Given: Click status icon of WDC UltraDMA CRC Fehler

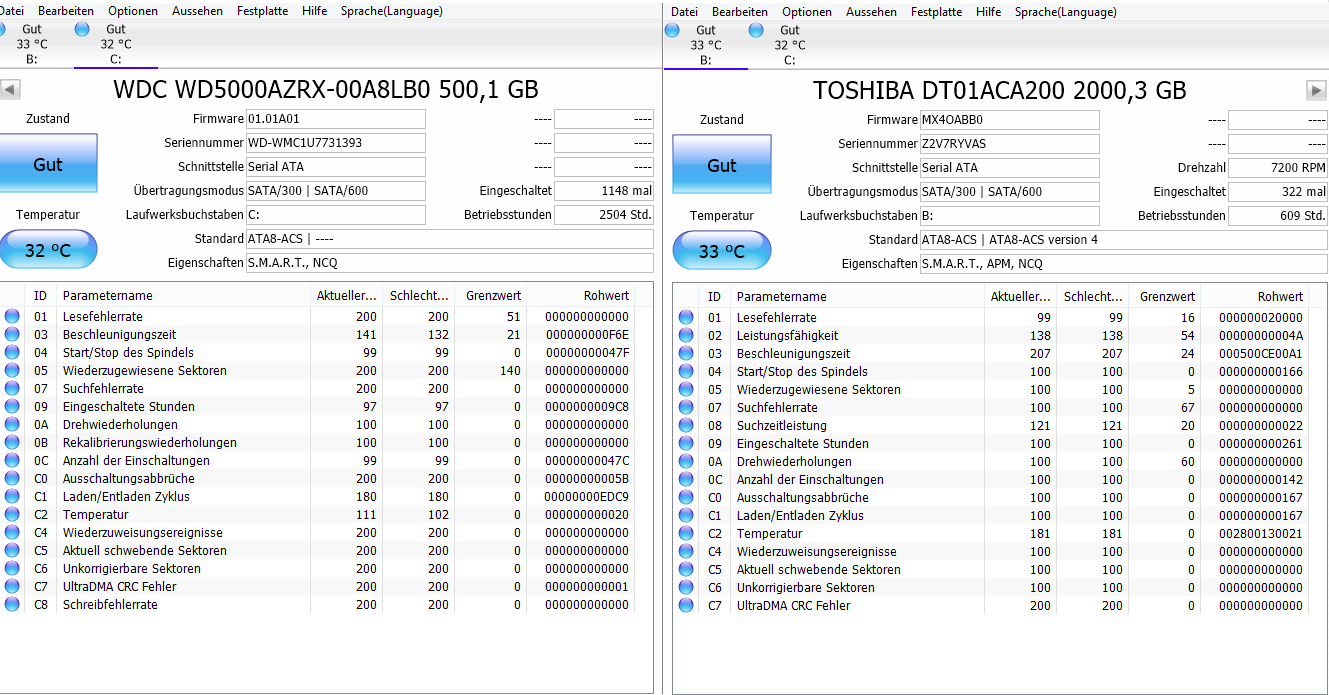Looking at the screenshot, I should coord(12,586).
